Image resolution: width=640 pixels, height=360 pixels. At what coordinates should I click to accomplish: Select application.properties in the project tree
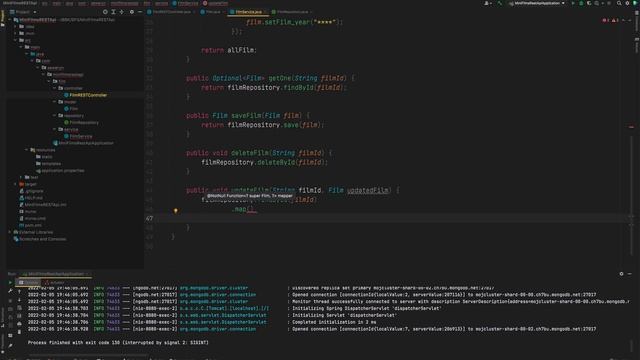coord(60,171)
